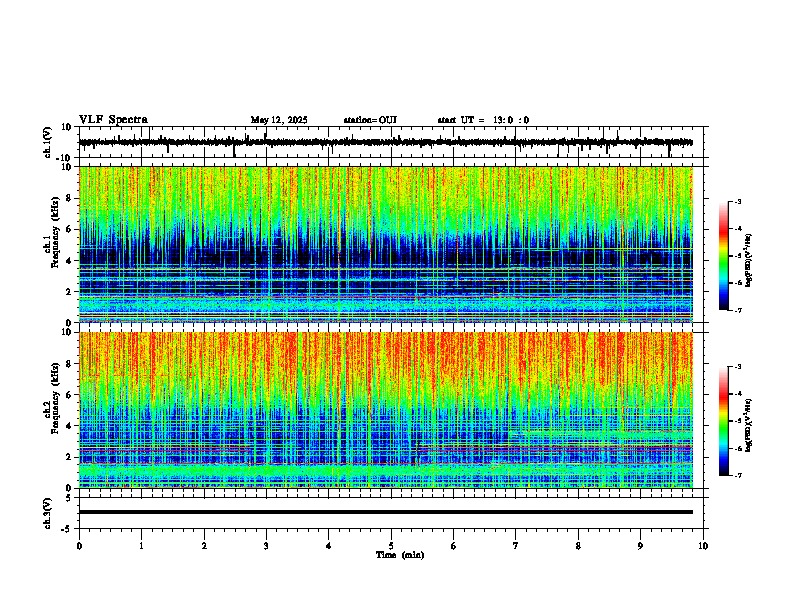Click inside the ch.2 spectrogram panel

pos(386,410)
